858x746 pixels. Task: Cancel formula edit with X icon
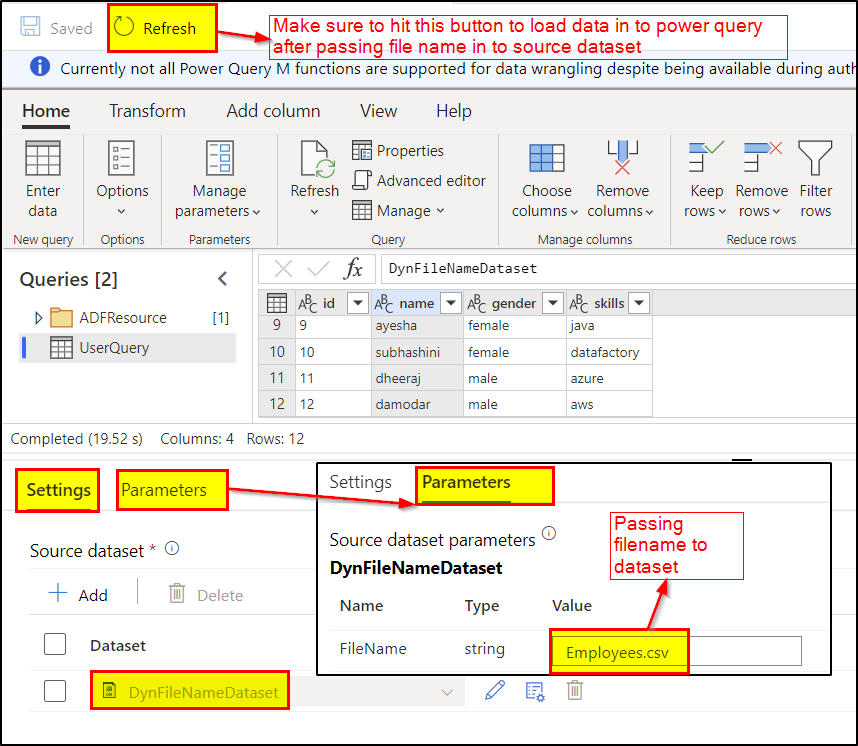283,269
